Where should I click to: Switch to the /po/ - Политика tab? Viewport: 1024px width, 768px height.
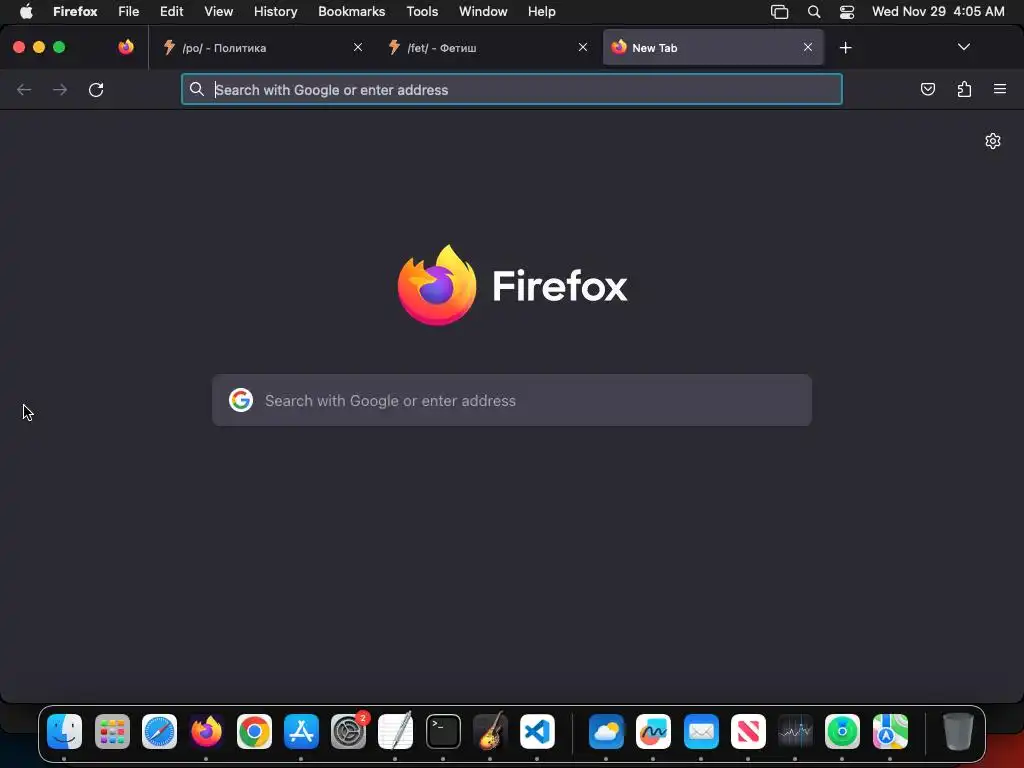[x=262, y=48]
